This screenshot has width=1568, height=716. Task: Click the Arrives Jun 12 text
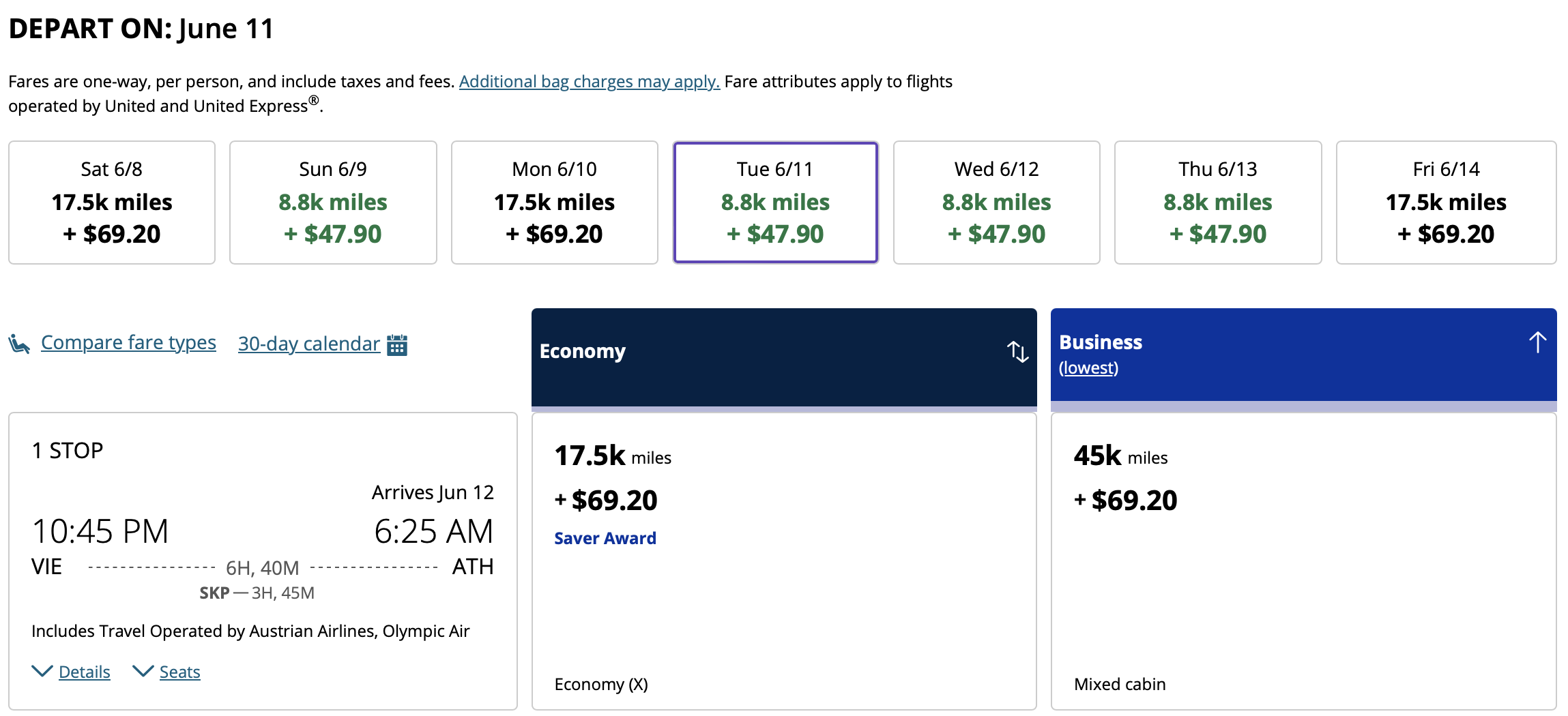pos(433,492)
